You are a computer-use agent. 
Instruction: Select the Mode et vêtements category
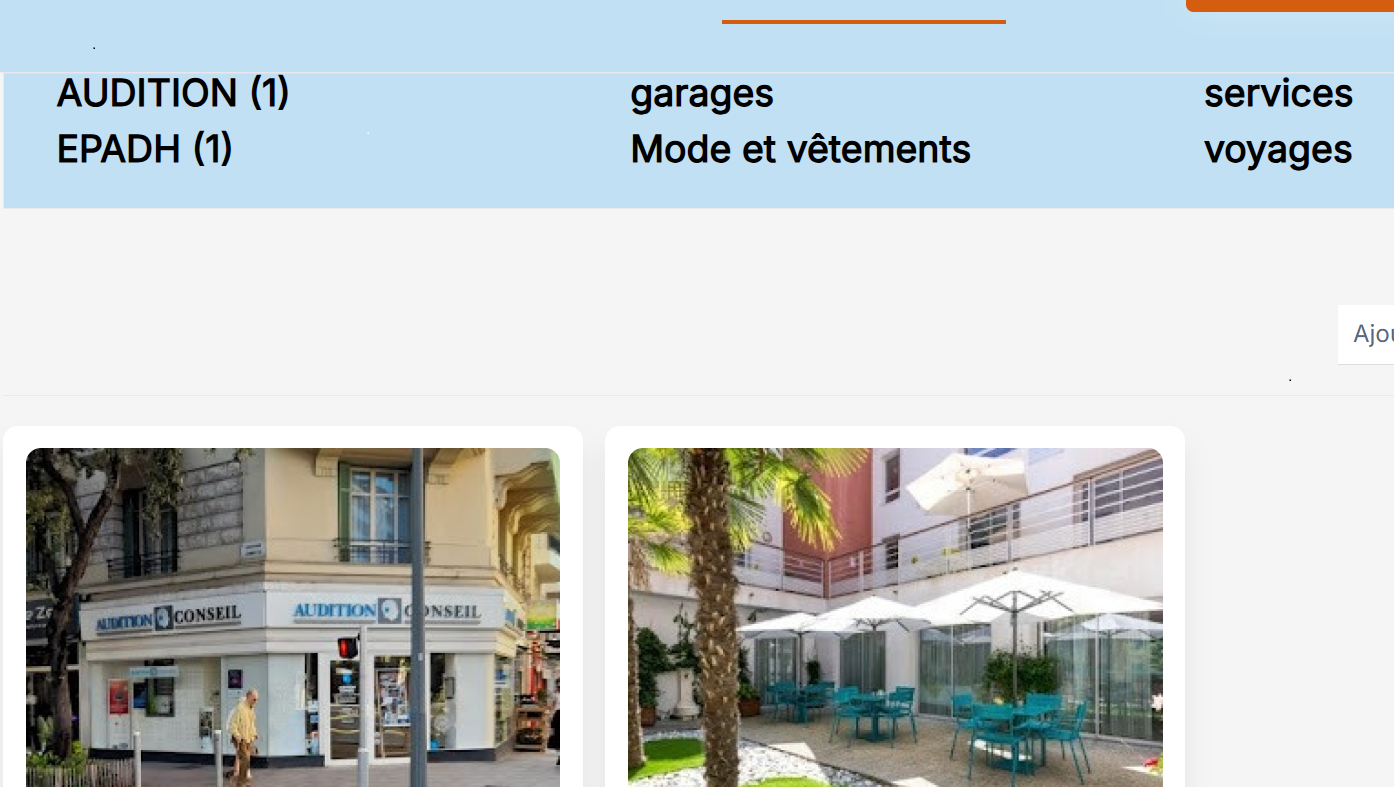[800, 149]
